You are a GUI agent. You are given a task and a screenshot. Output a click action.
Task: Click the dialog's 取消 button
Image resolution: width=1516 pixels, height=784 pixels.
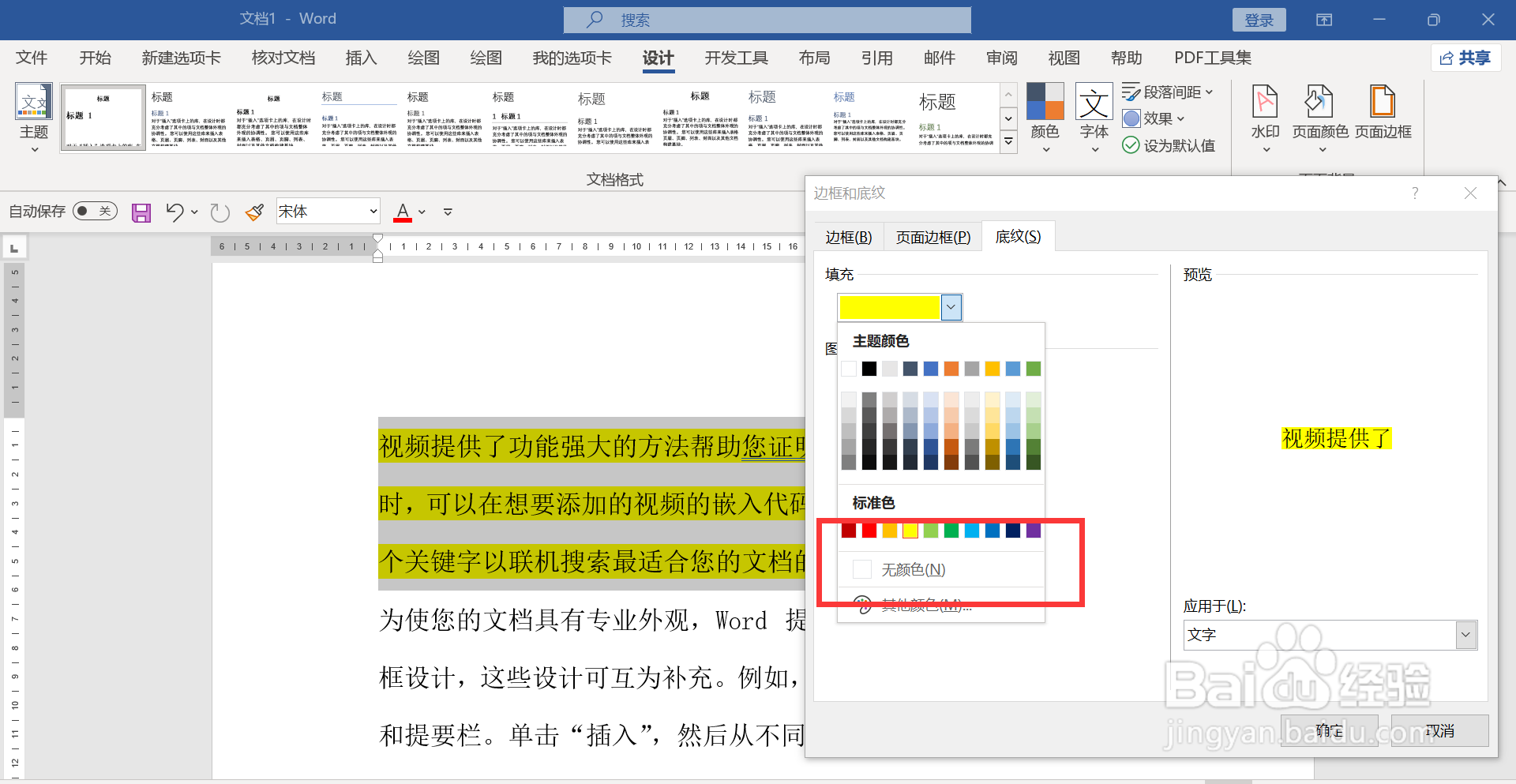1440,731
